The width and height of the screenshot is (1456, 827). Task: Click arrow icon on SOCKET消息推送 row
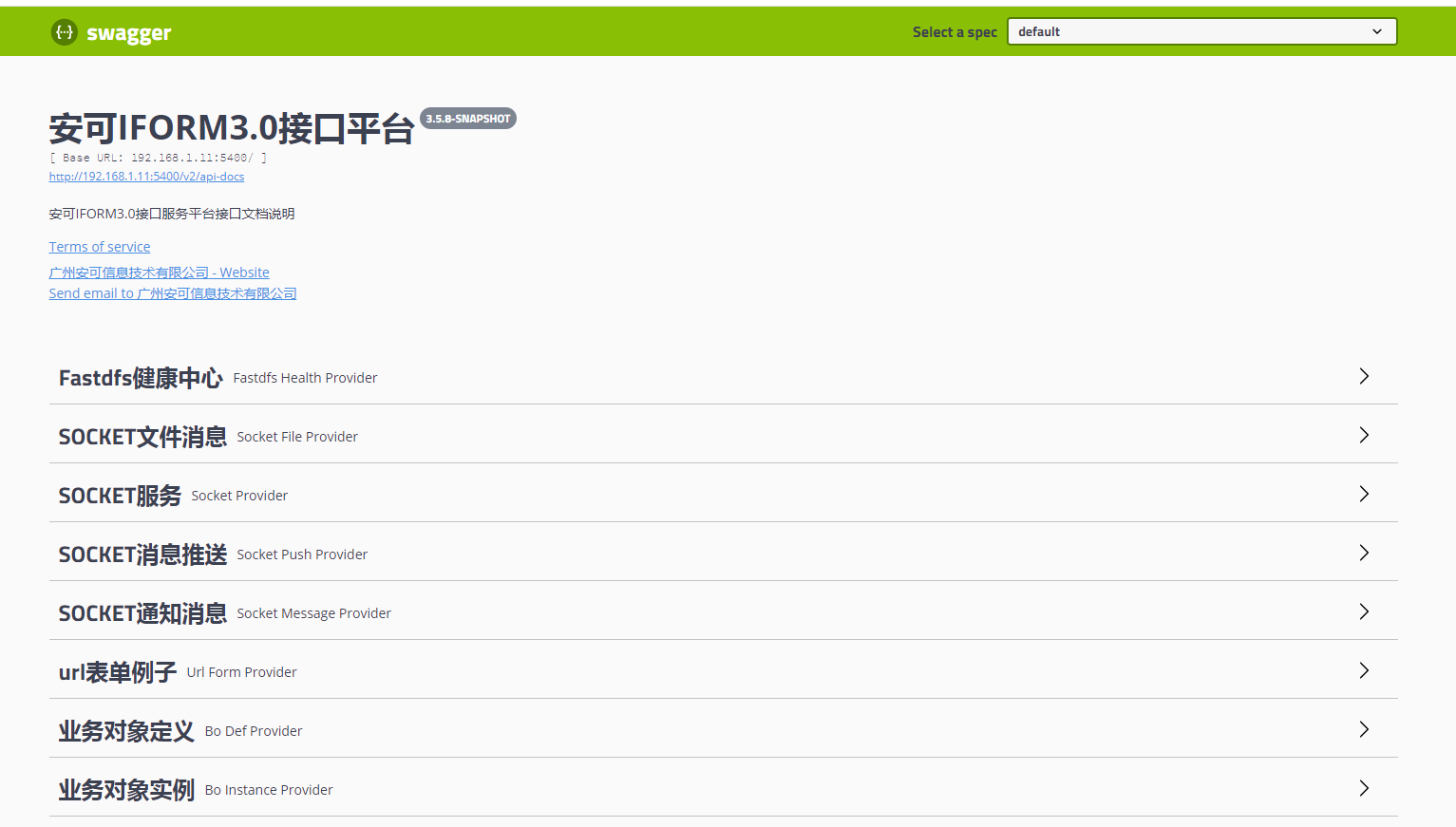[1364, 554]
